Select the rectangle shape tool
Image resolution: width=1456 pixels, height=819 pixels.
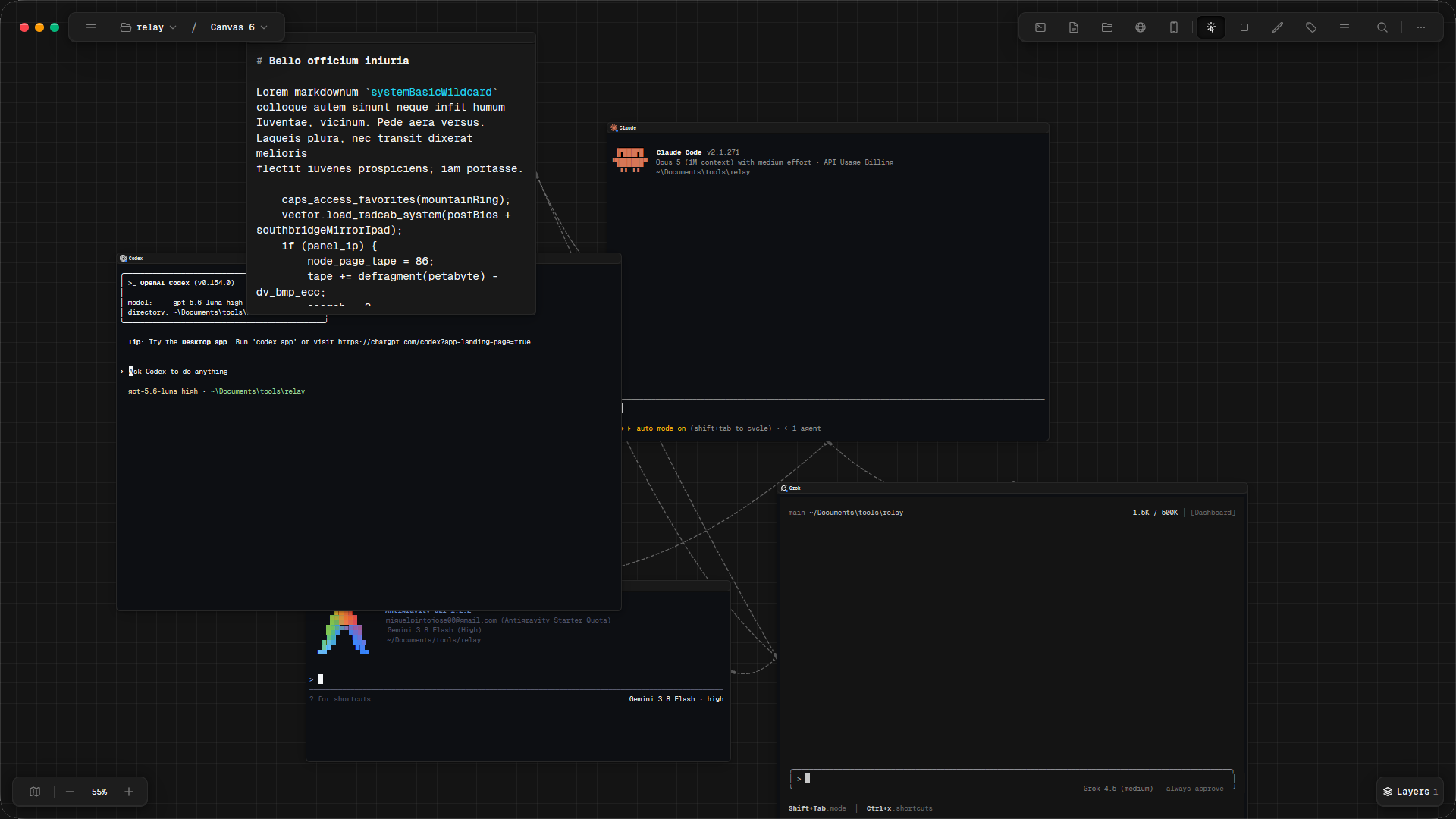[1244, 27]
